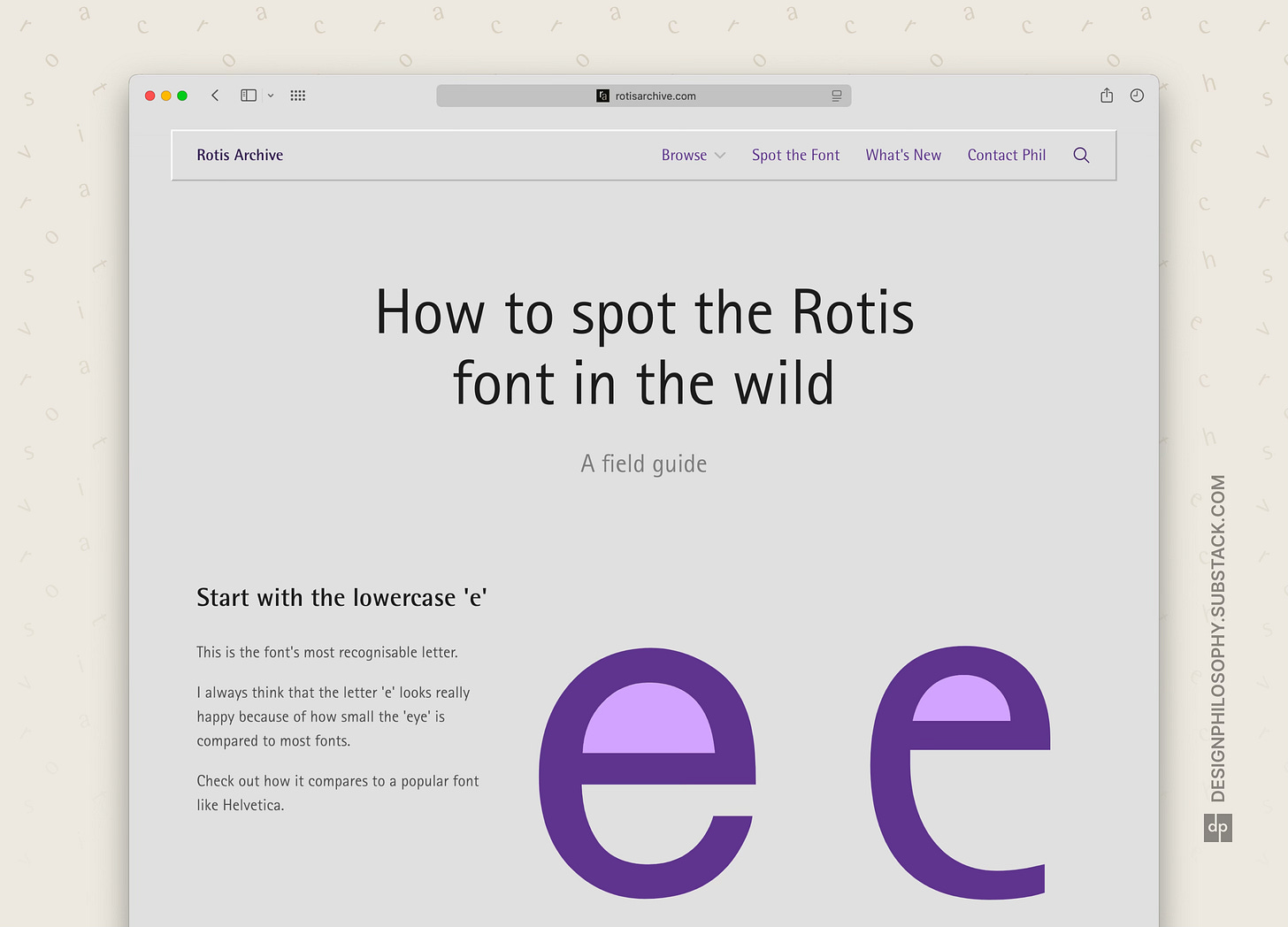
Task: Expand the sidebar options chevron
Action: point(271,96)
